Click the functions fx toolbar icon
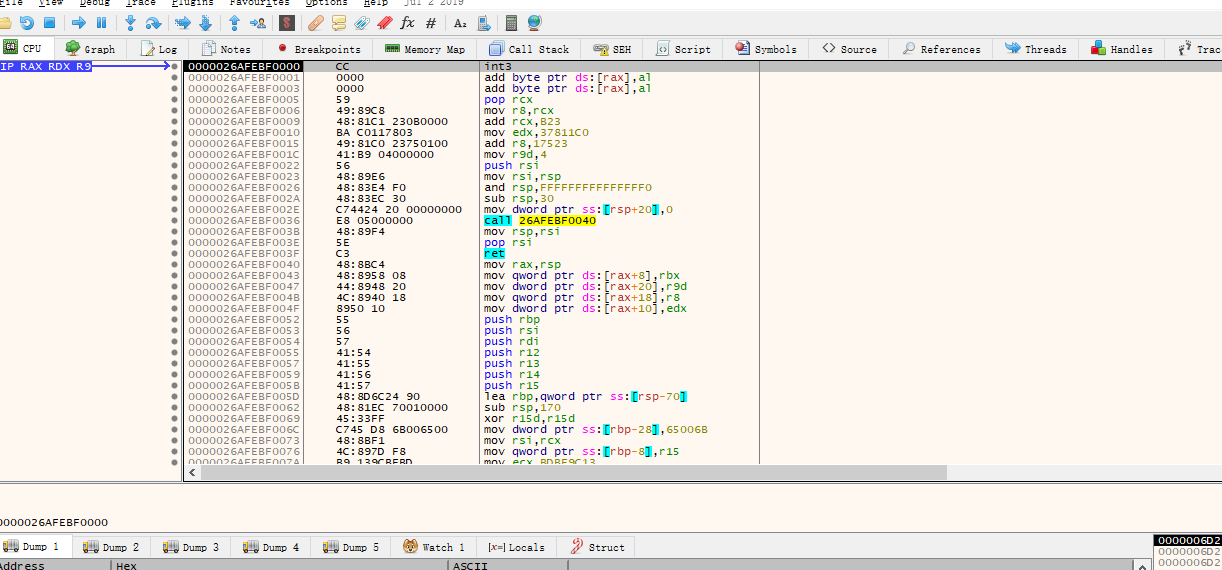Screen dimensions: 1222x570 point(407,22)
